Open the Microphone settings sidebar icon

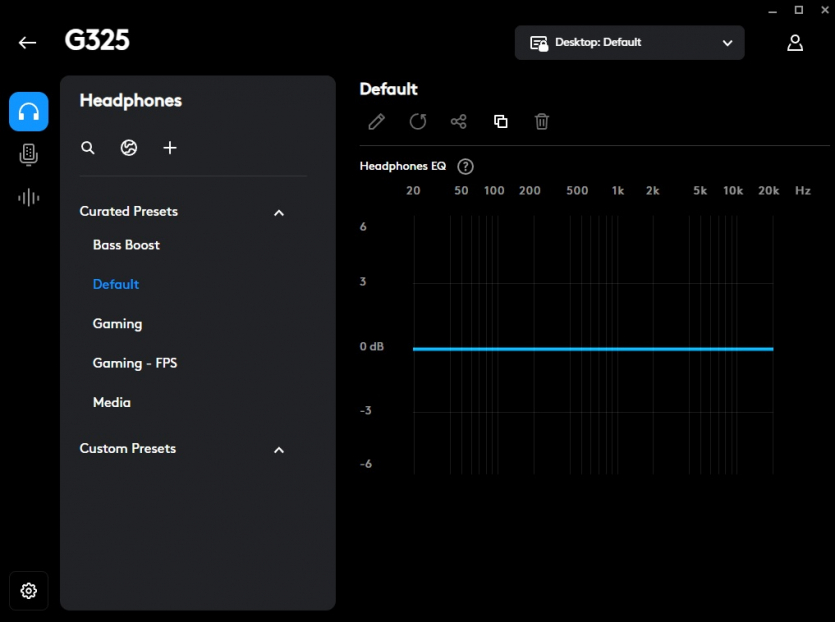[x=29, y=154]
